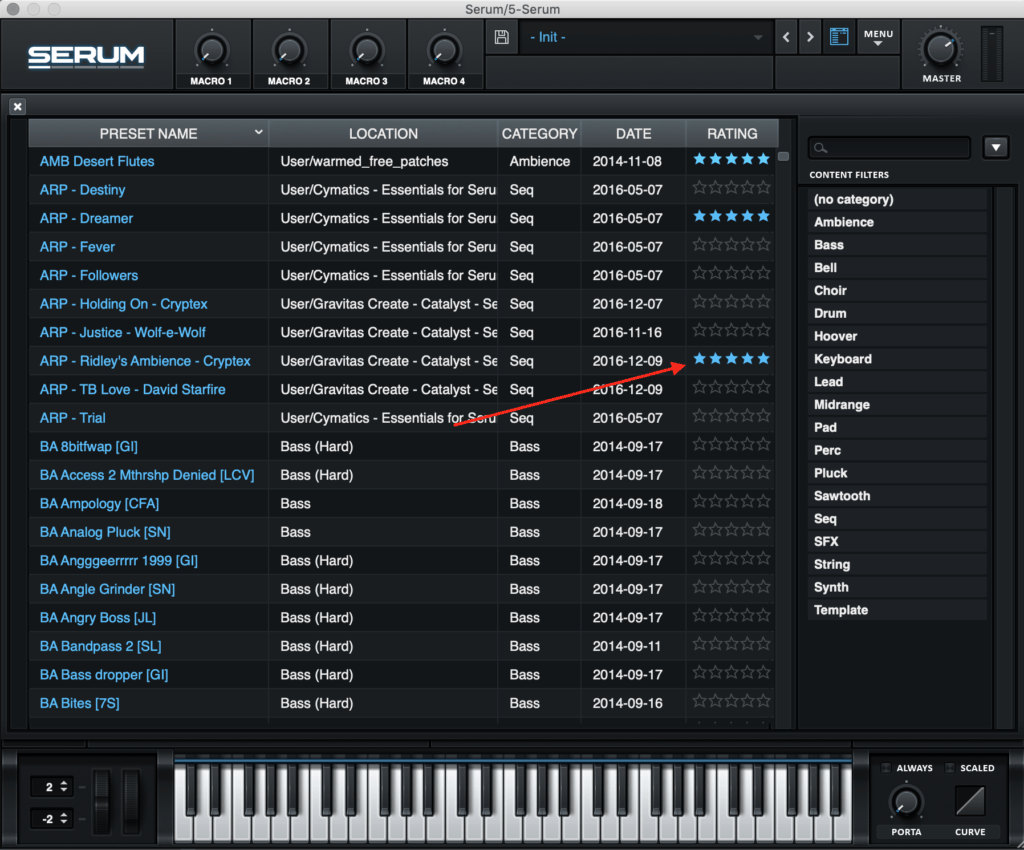Set star rating for BA Analog Pluck [SN]

tap(731, 530)
